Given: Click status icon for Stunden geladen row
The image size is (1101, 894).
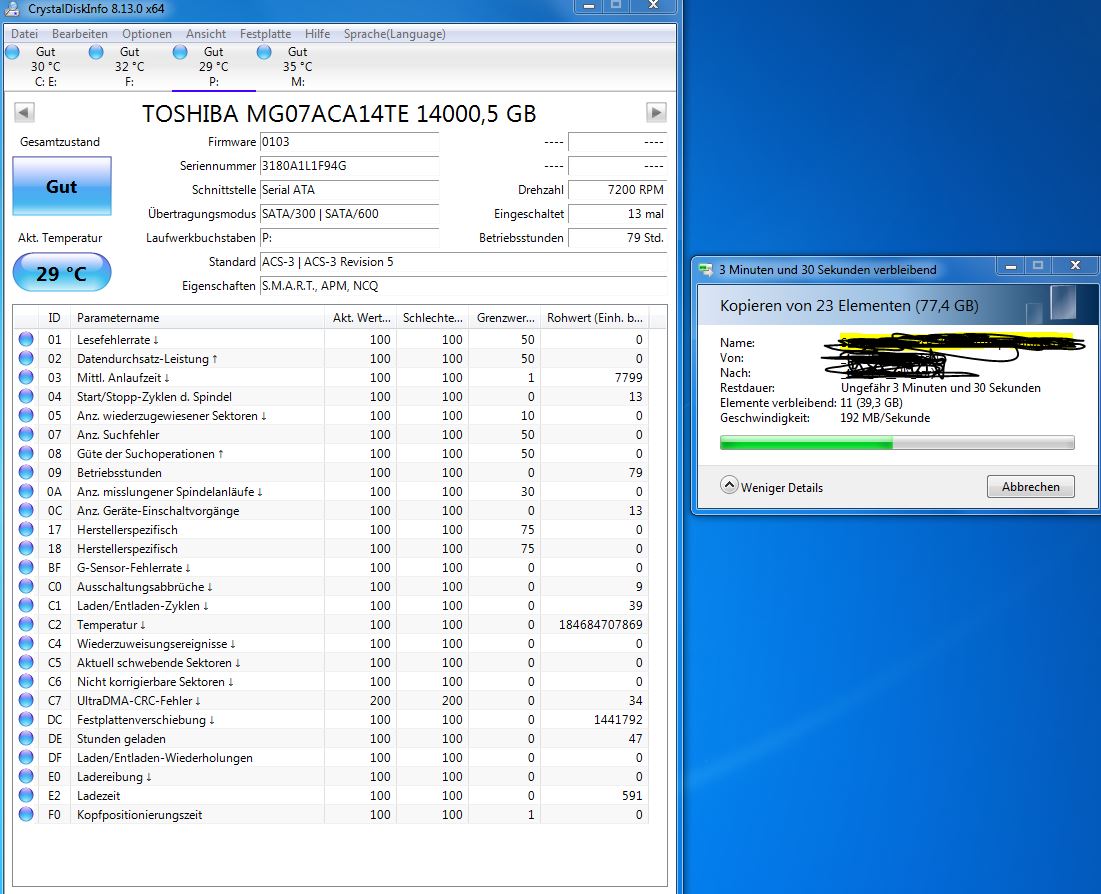Looking at the screenshot, I should pos(26,738).
